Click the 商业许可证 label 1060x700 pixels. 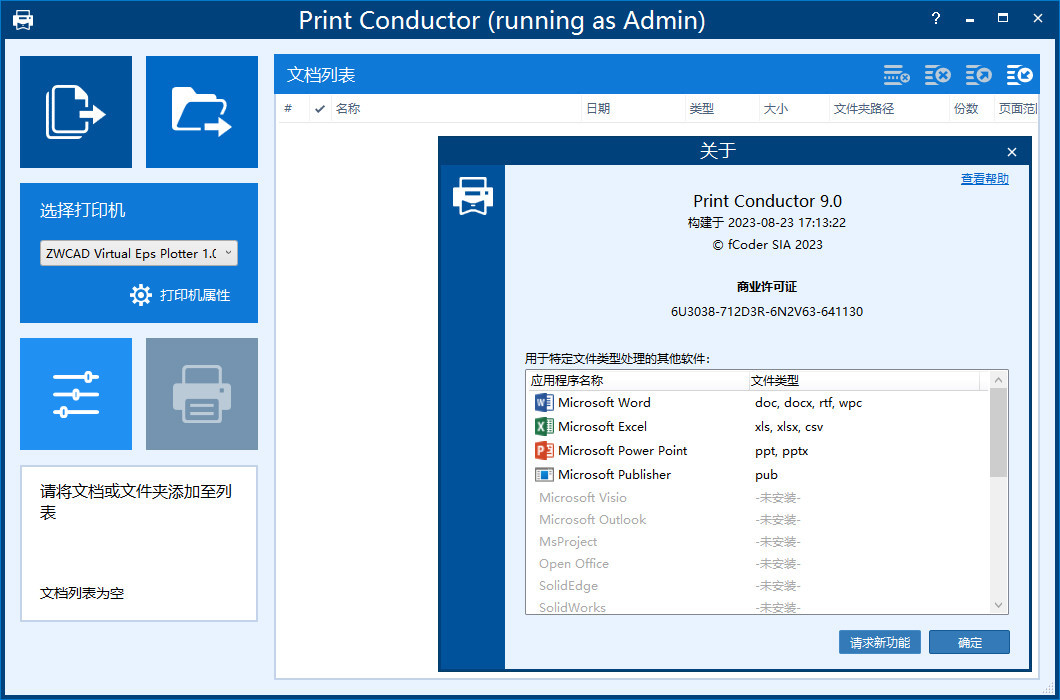tap(767, 287)
